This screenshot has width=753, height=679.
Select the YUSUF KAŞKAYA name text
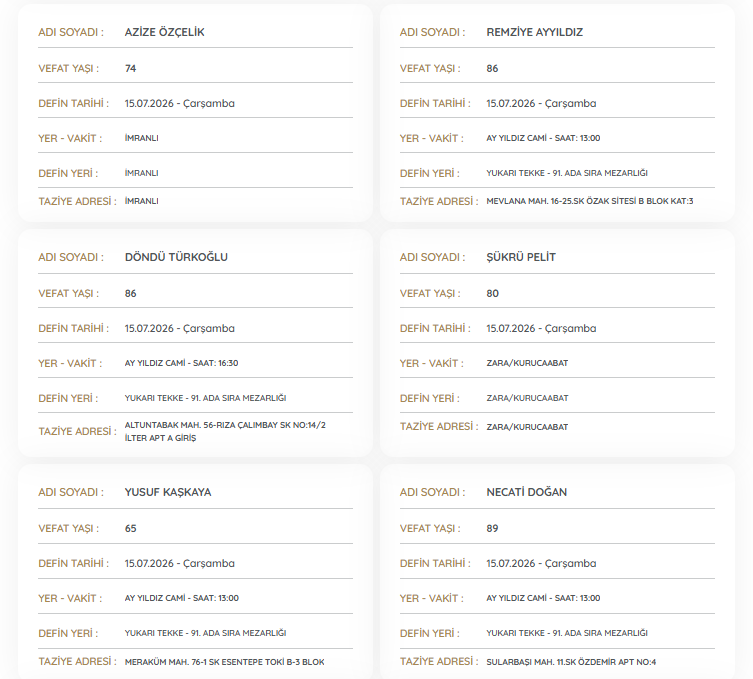coord(168,492)
